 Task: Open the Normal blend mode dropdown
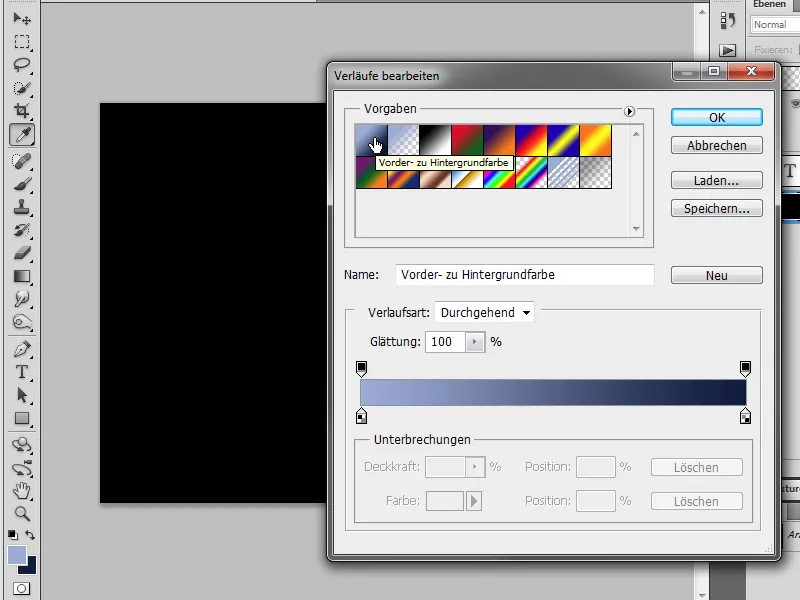click(774, 24)
